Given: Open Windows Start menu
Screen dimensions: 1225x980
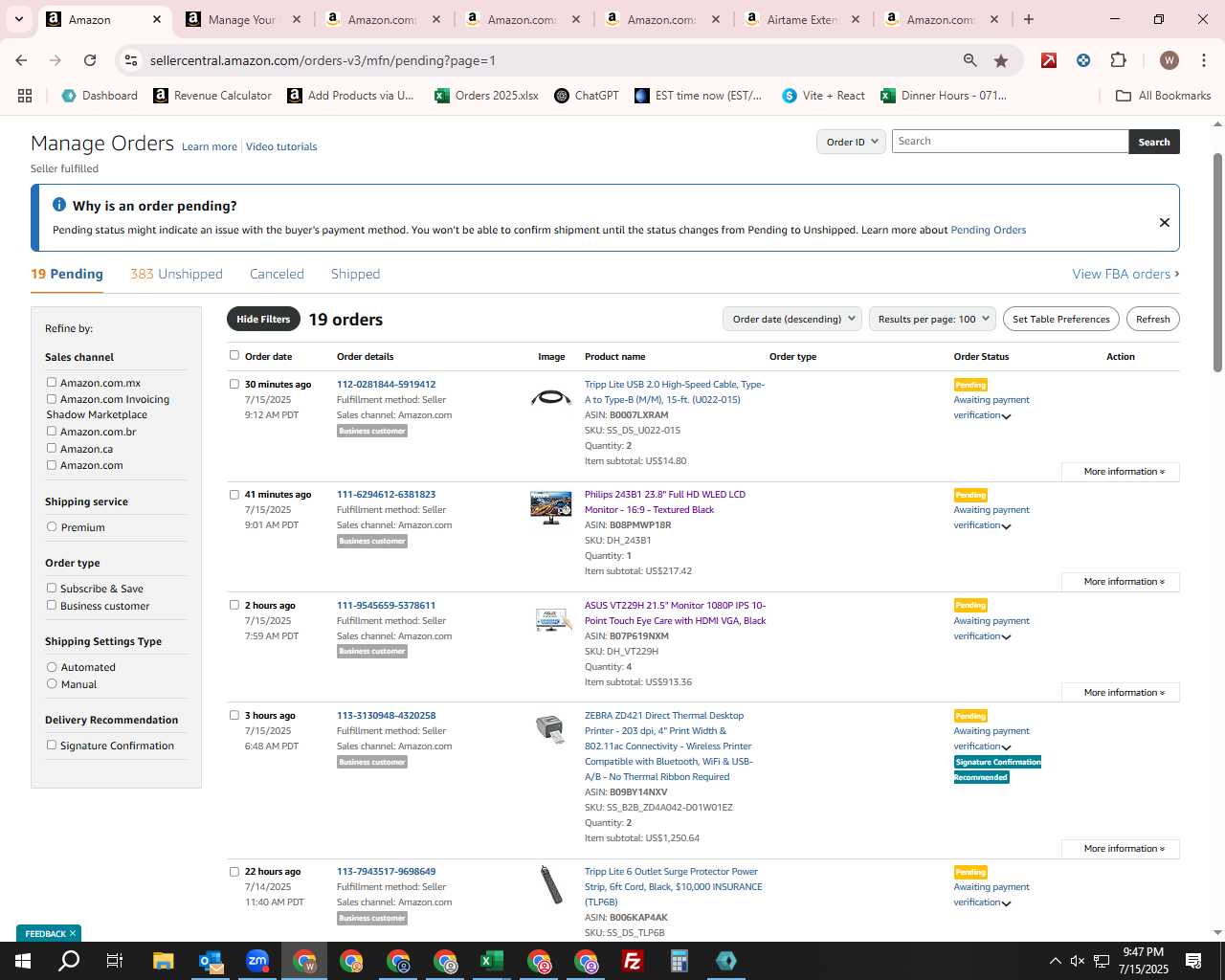Looking at the screenshot, I should (21, 961).
